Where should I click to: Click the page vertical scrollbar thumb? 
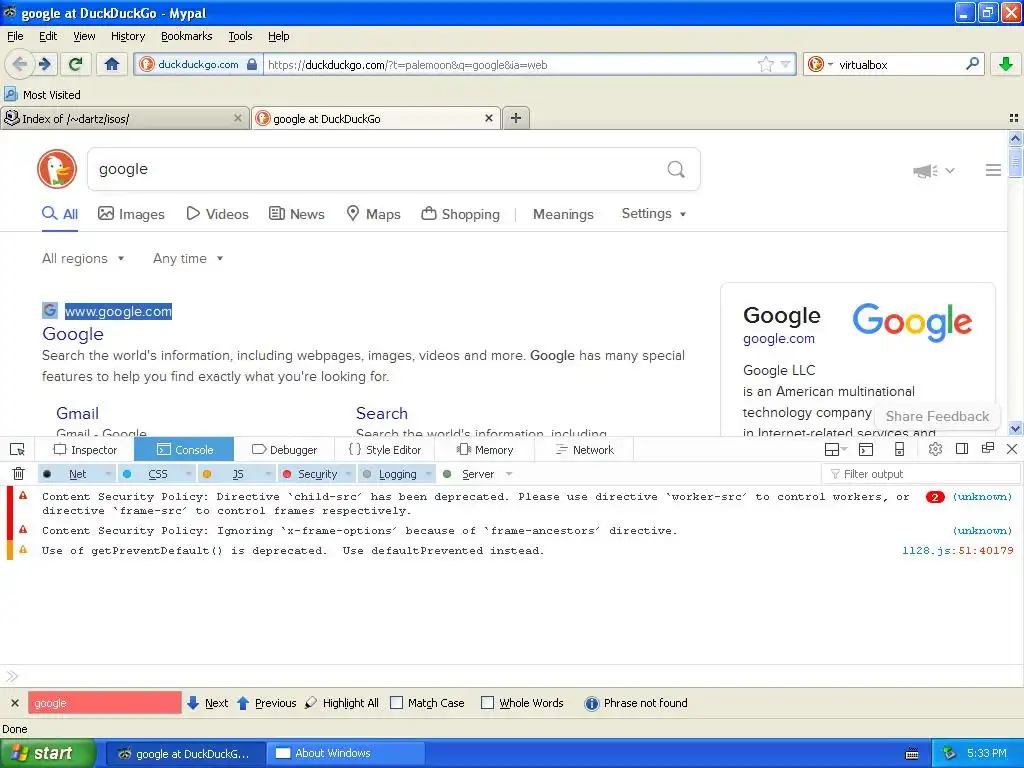(1015, 162)
